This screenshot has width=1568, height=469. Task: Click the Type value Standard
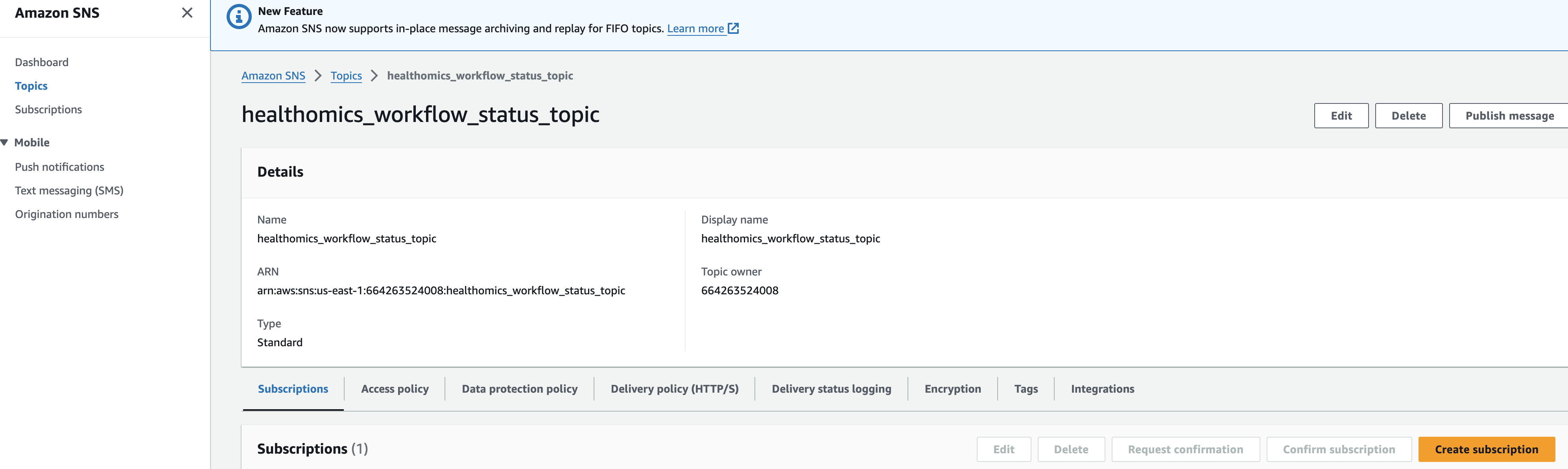pyautogui.click(x=279, y=342)
